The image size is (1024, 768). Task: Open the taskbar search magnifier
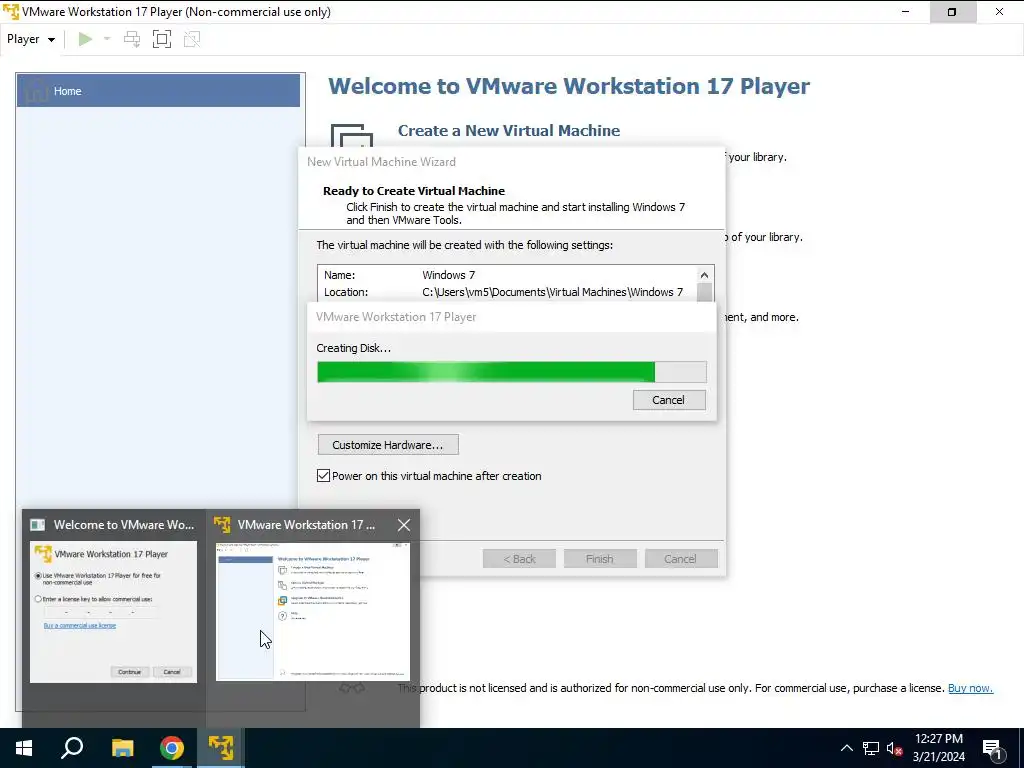(72, 748)
